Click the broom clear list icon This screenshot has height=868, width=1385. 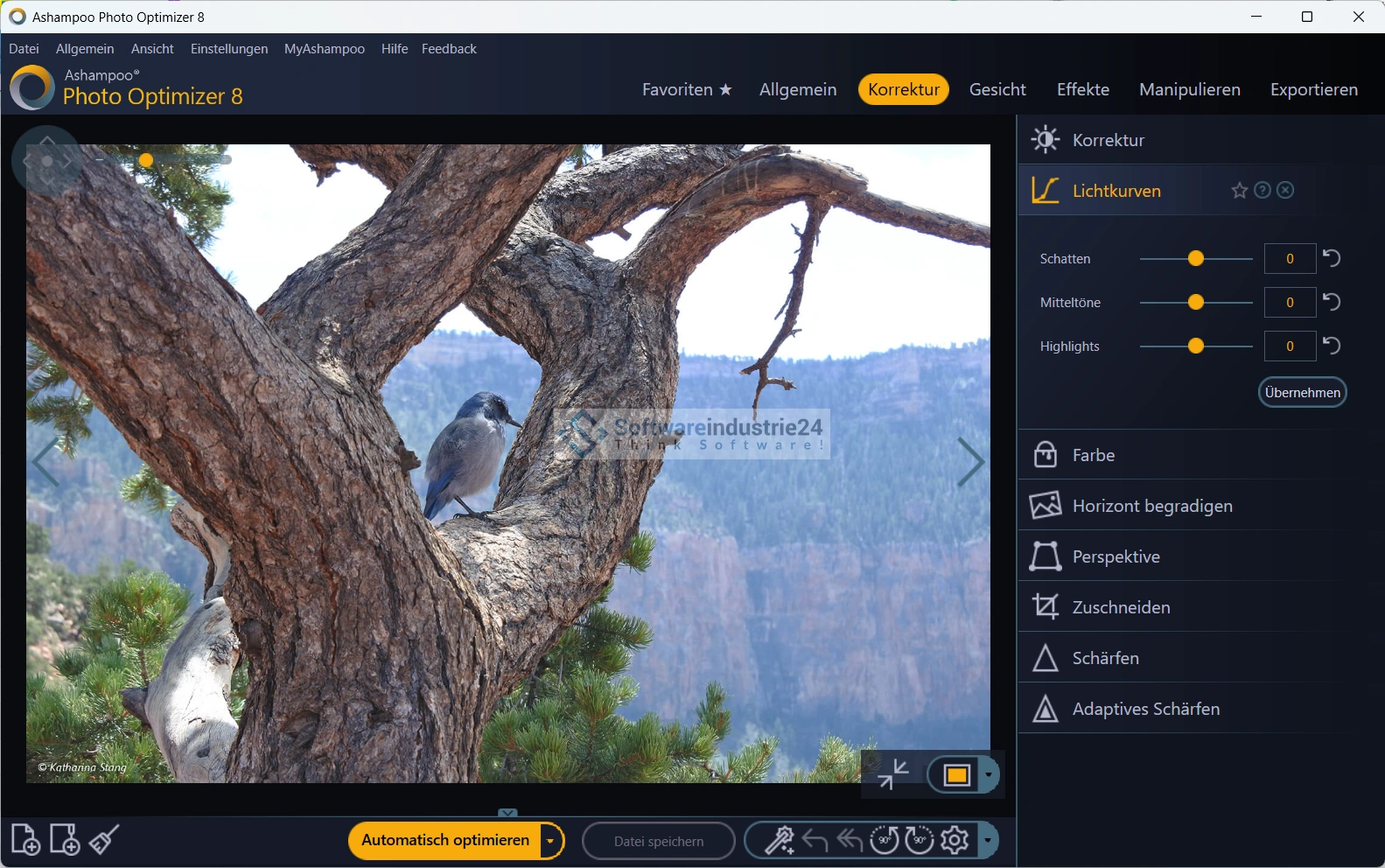[x=104, y=840]
